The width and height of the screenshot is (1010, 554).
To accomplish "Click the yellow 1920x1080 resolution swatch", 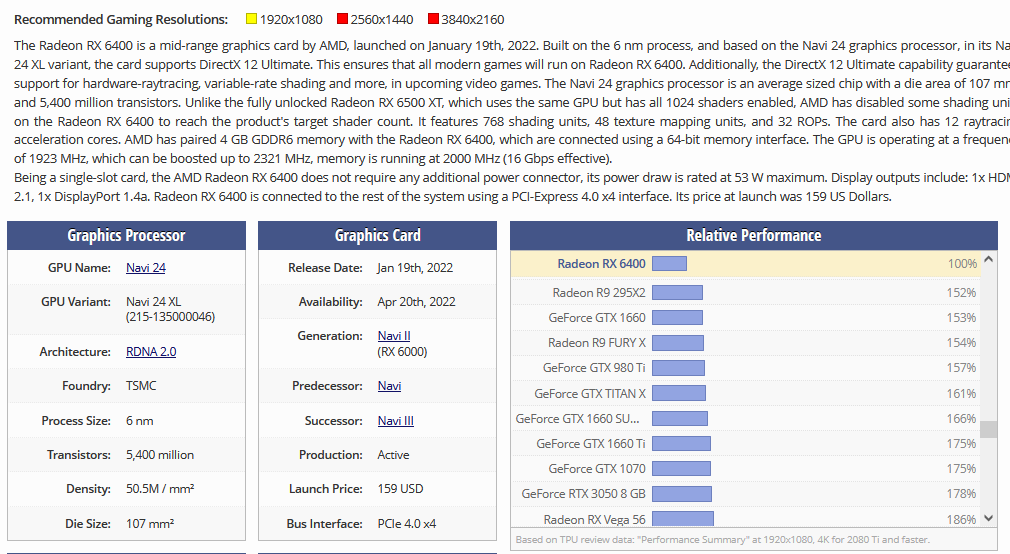I will tap(251, 19).
